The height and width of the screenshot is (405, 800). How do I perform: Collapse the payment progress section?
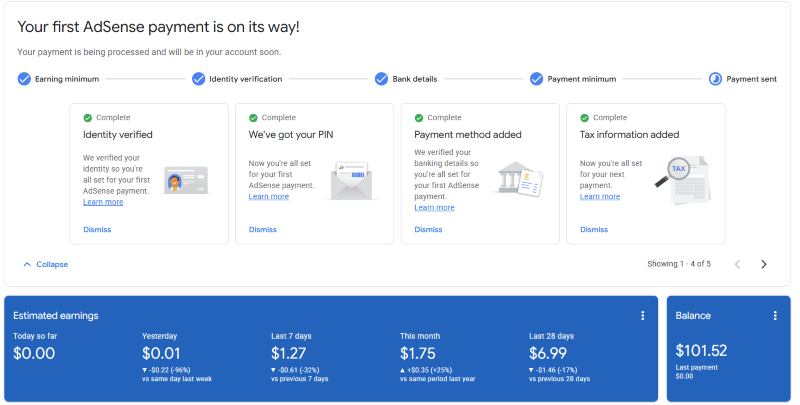tap(45, 264)
